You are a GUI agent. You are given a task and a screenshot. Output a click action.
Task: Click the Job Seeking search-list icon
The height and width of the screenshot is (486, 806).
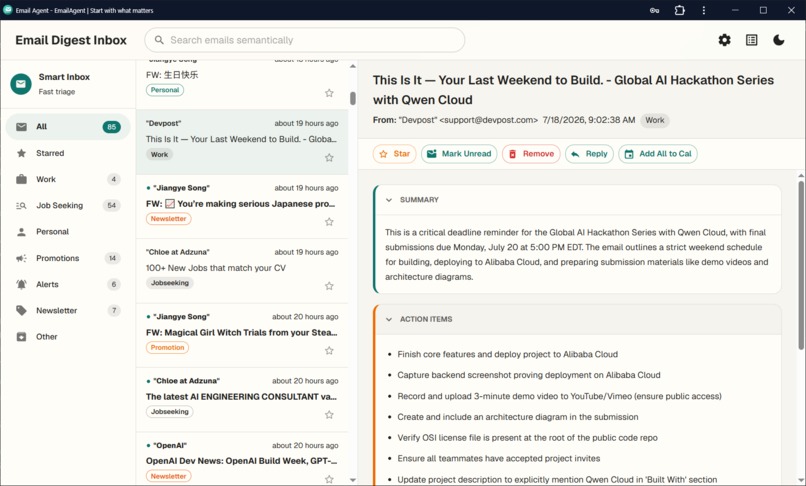point(21,205)
